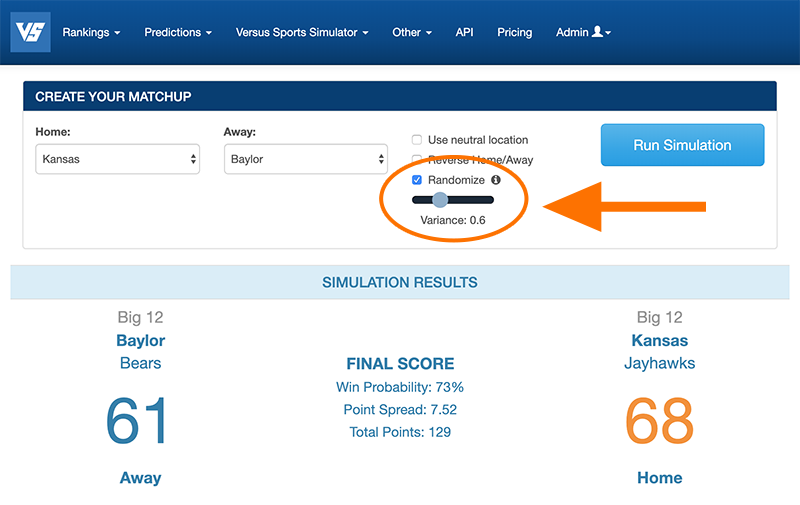Open Versus Sports Simulator menu
Screen dimensions: 800x505
click(x=302, y=32)
